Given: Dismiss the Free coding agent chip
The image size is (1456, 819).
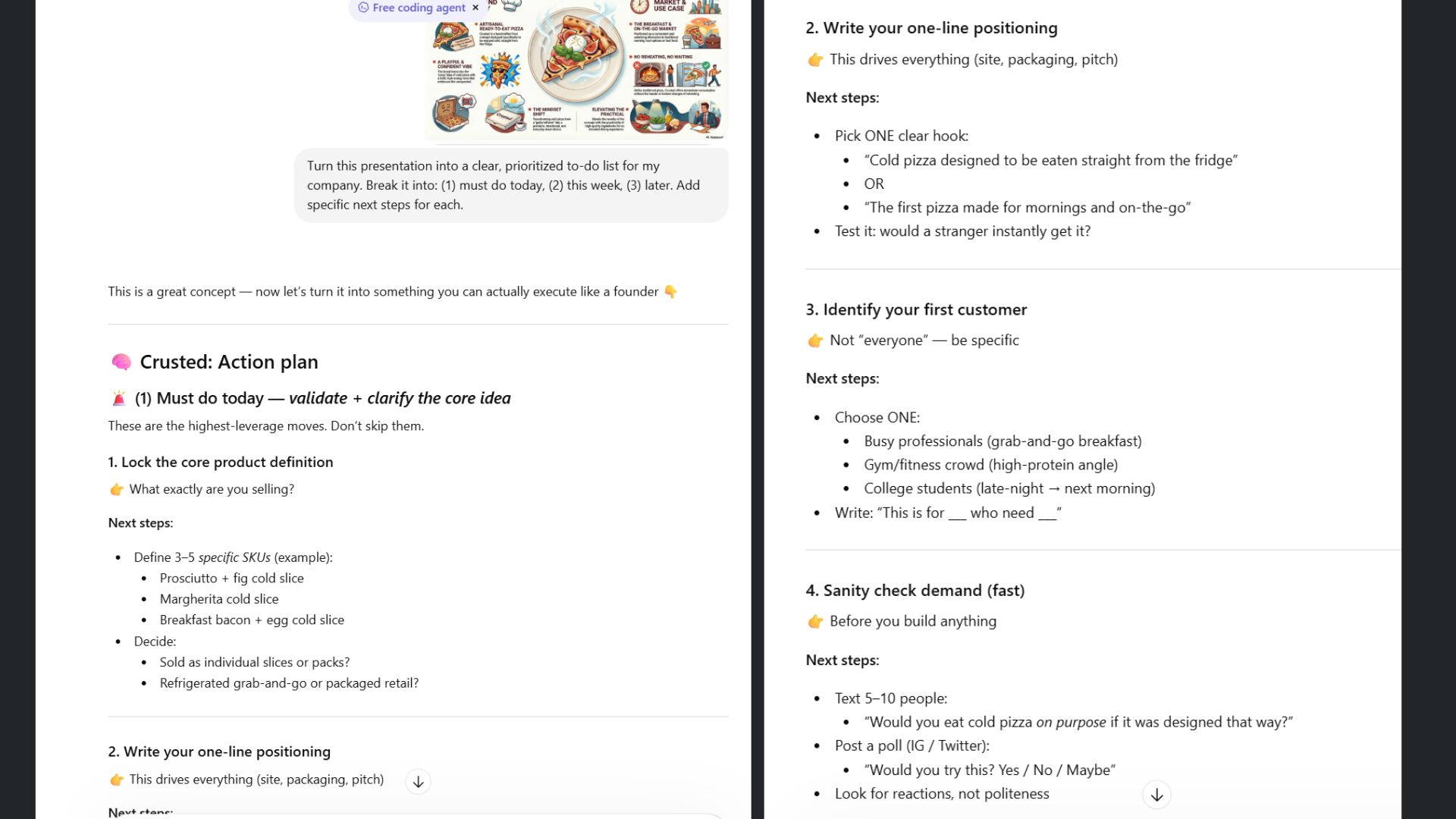Looking at the screenshot, I should point(475,8).
